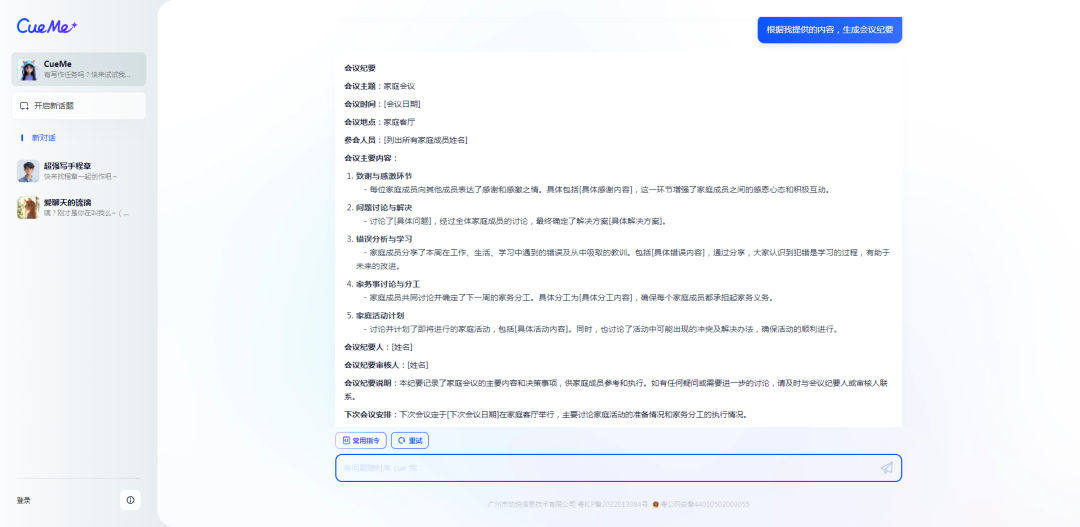Send message with the paper plane icon
This screenshot has width=1080, height=527.
886,468
